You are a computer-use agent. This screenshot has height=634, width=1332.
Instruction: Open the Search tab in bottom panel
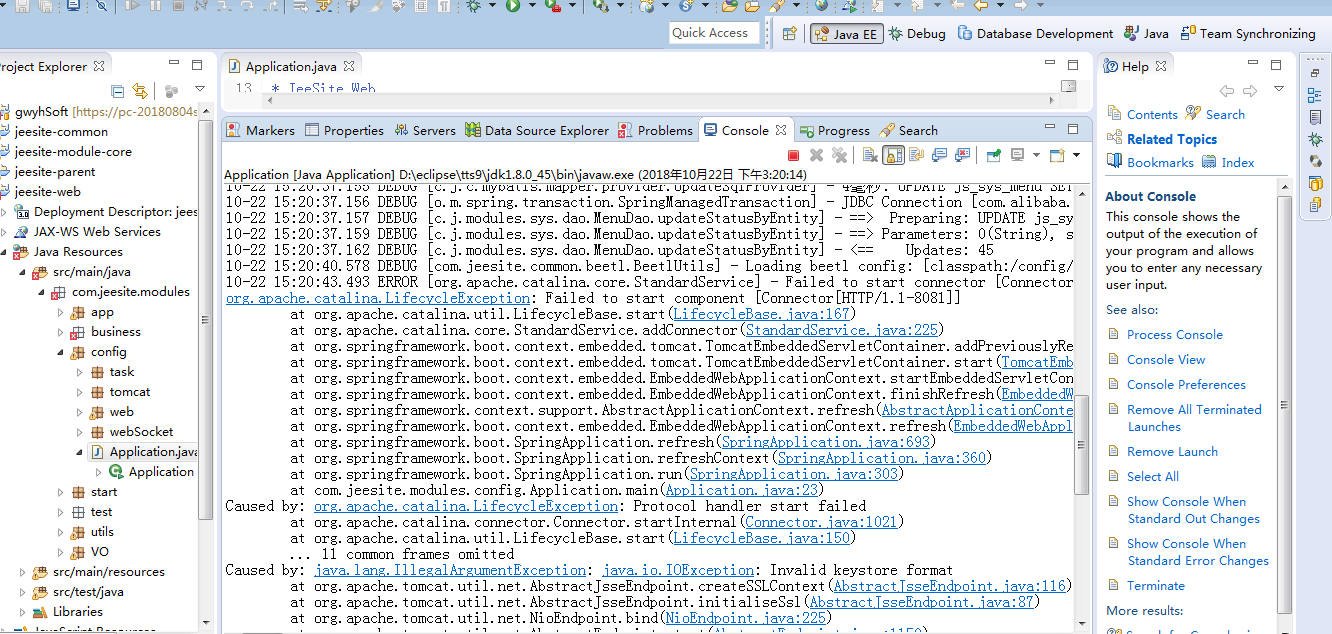[x=909, y=130]
